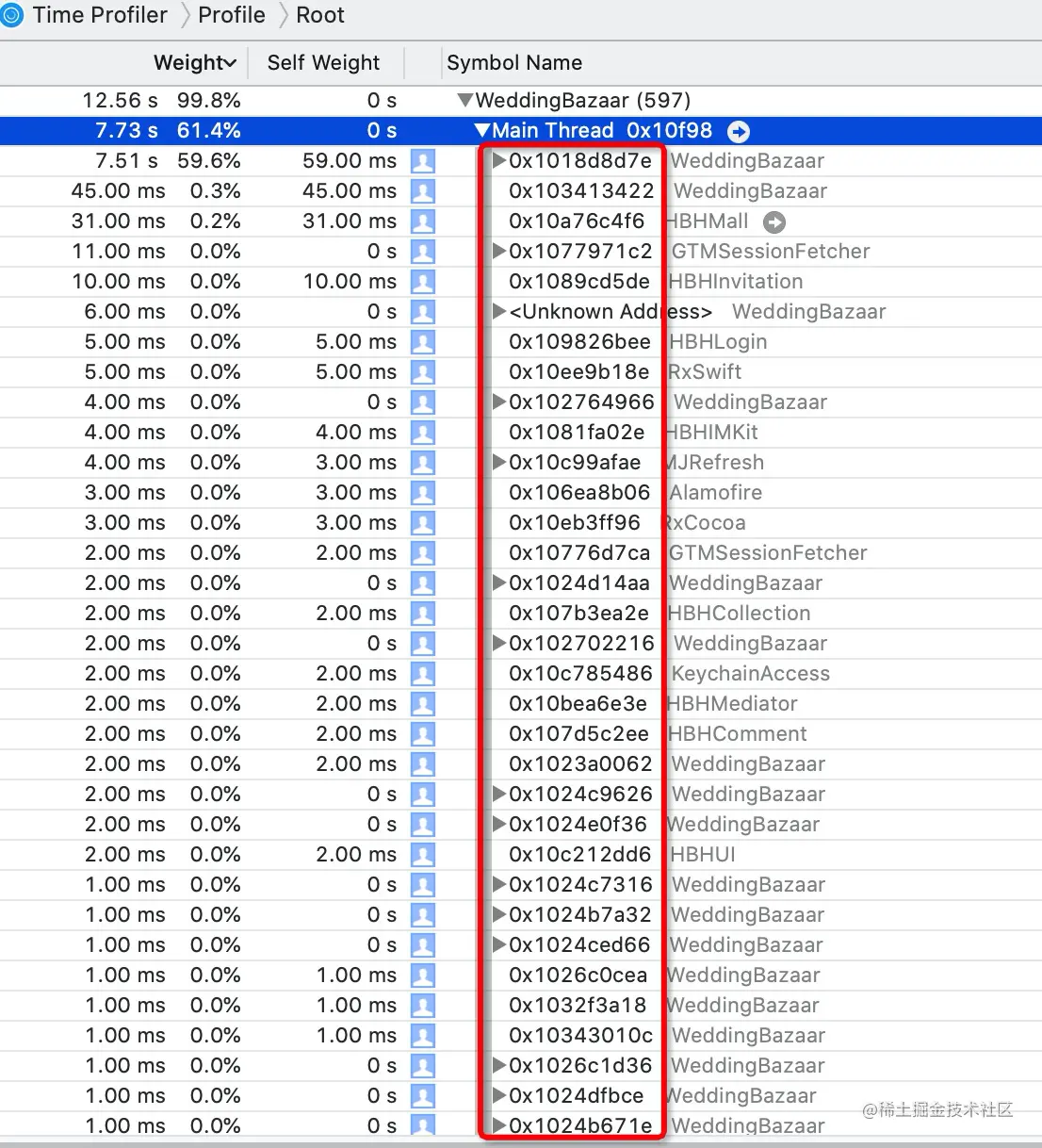Click user icon on 0x10c99afae row
This screenshot has width=1042, height=1148.
(x=424, y=463)
